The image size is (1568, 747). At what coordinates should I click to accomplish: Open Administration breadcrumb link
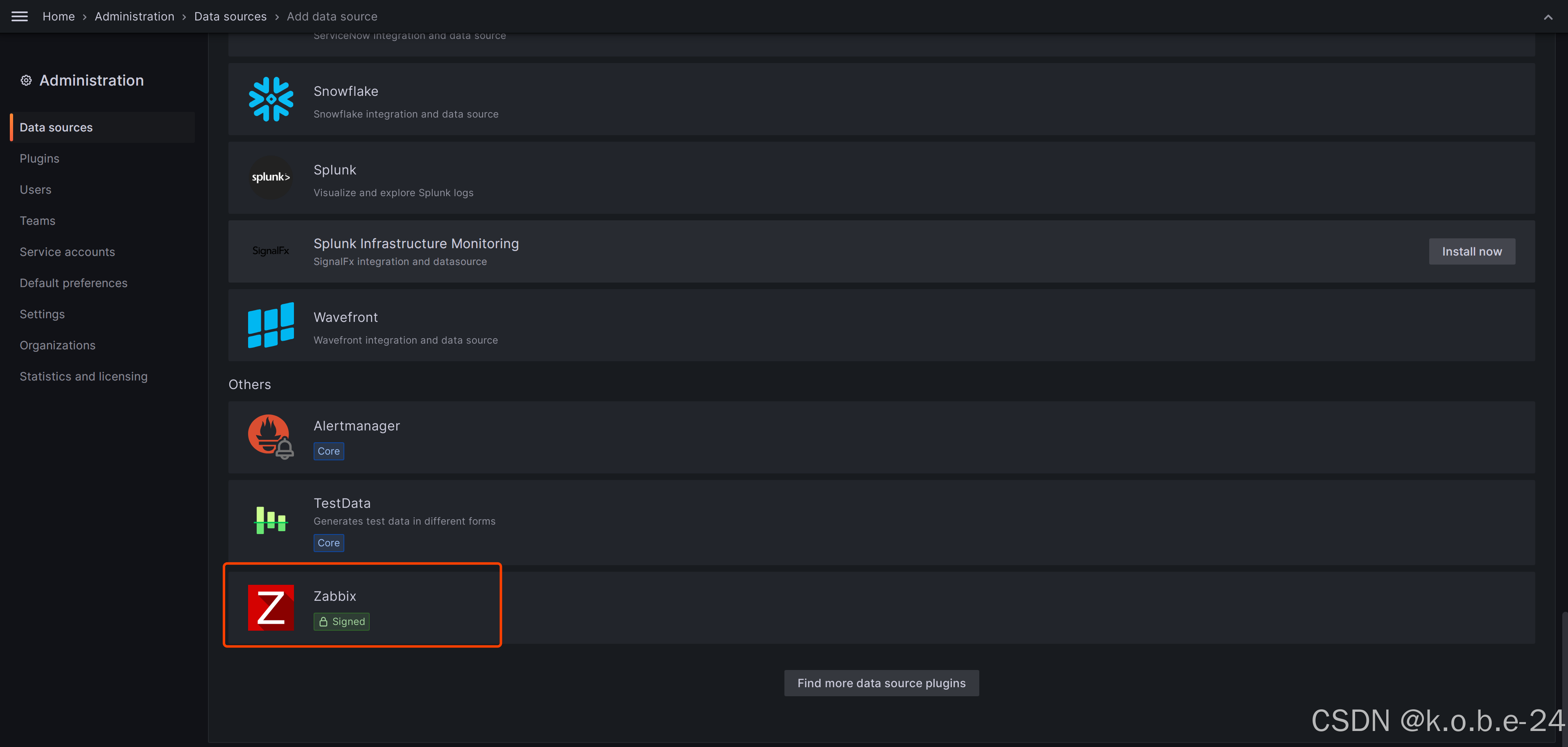[x=135, y=16]
